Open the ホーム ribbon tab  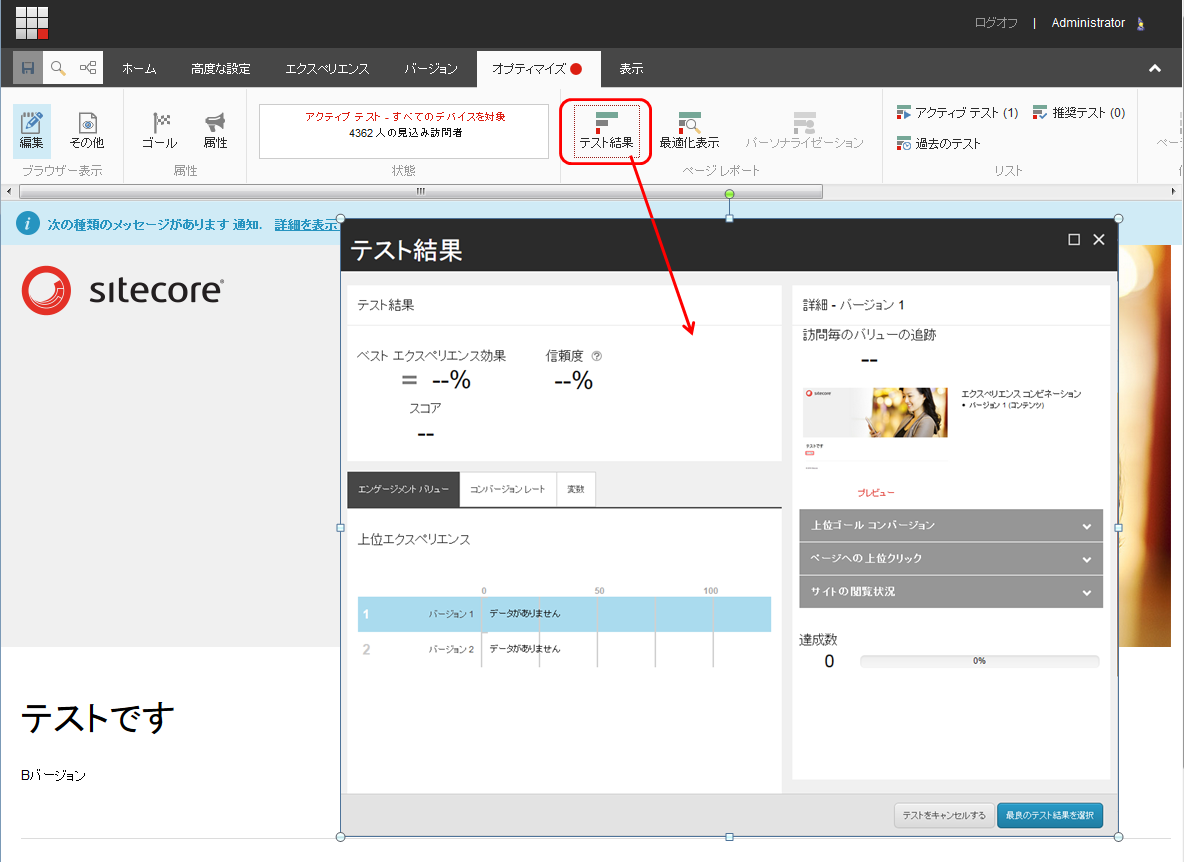pyautogui.click(x=140, y=69)
